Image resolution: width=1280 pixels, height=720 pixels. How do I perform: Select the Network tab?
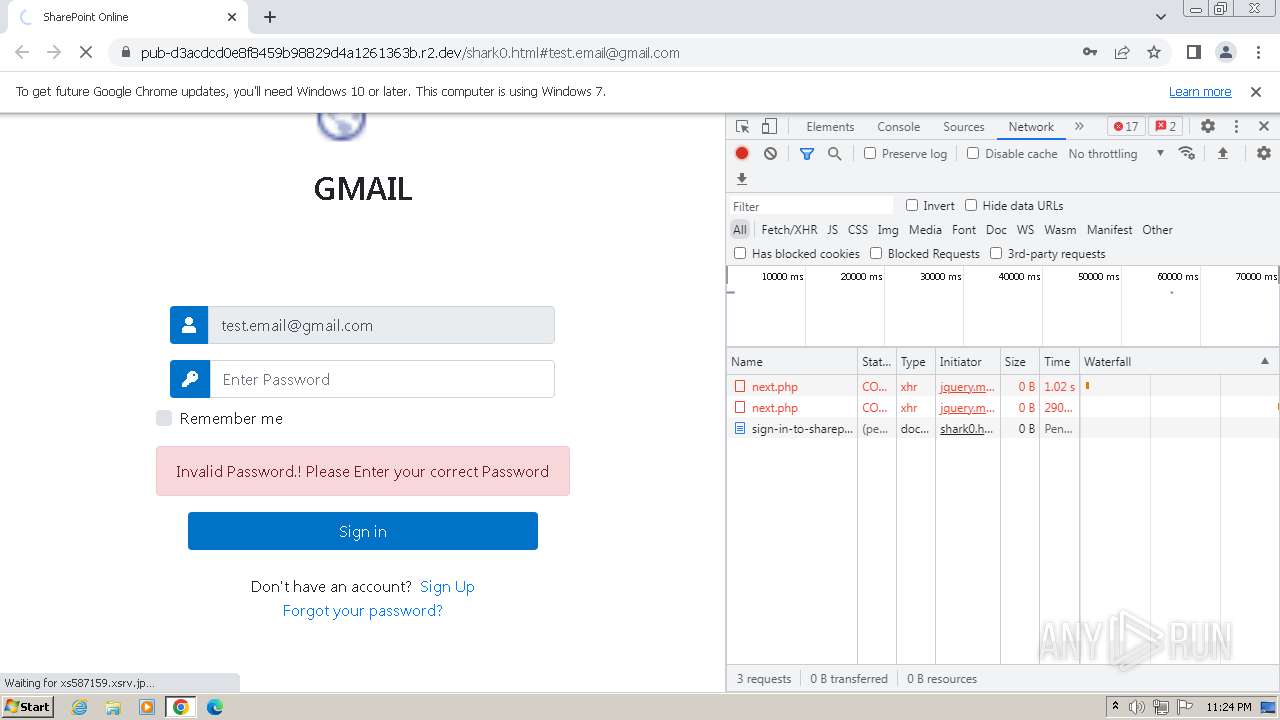[1030, 127]
